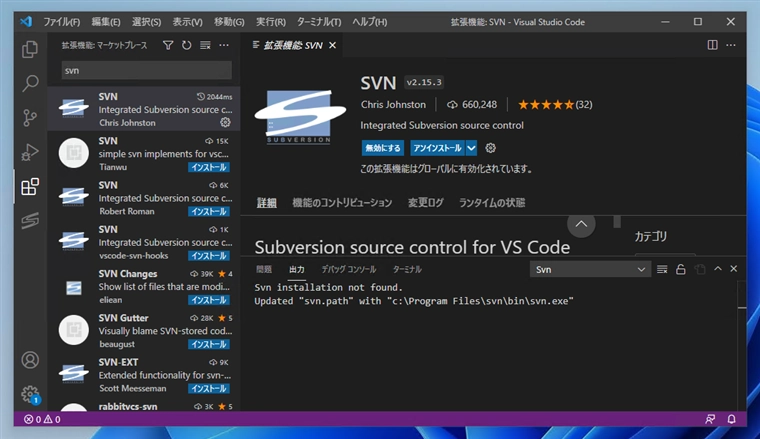This screenshot has width=760, height=439.
Task: Click the filter extensions funnel icon
Action: point(168,46)
